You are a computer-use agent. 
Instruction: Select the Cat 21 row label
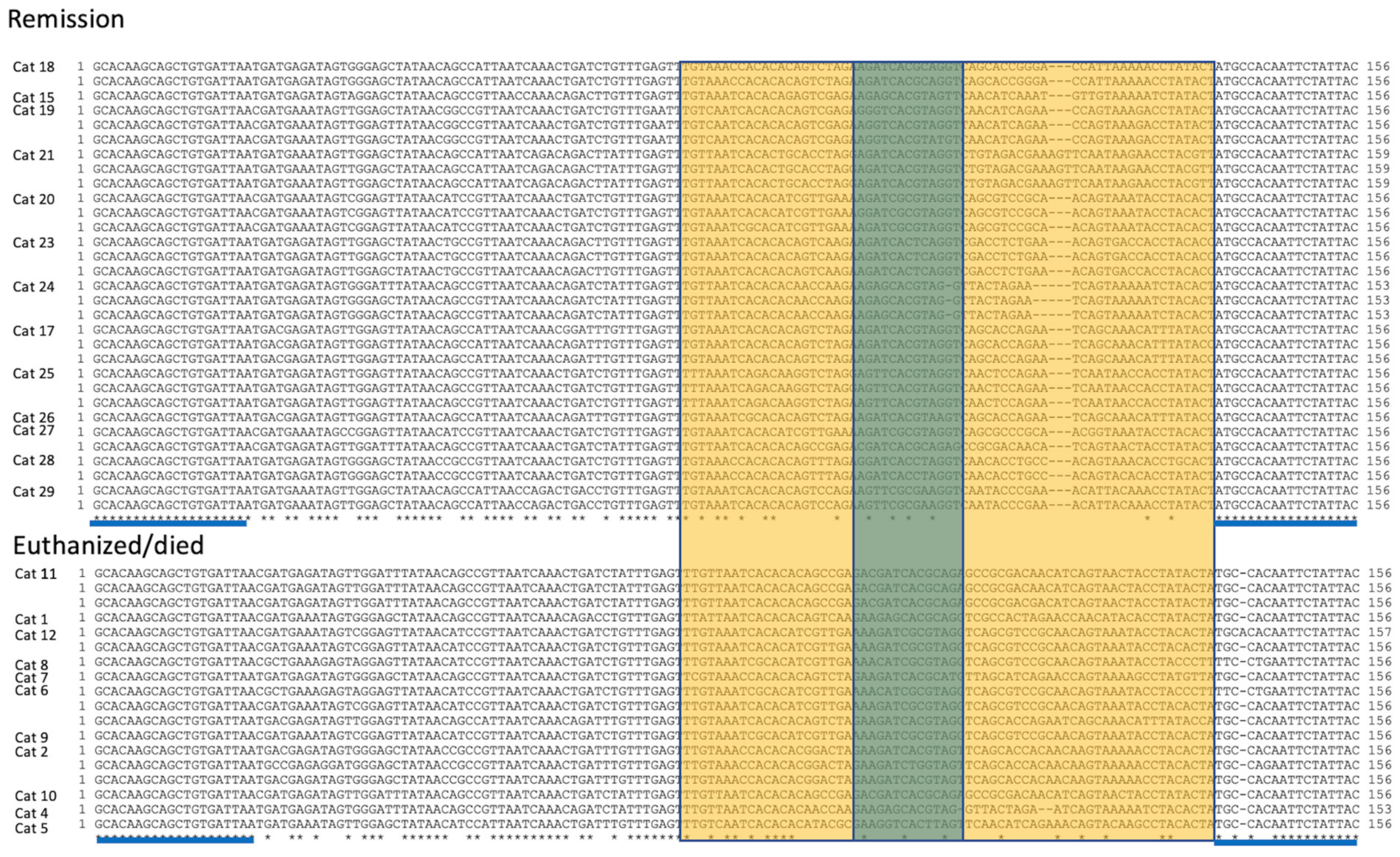(x=34, y=155)
